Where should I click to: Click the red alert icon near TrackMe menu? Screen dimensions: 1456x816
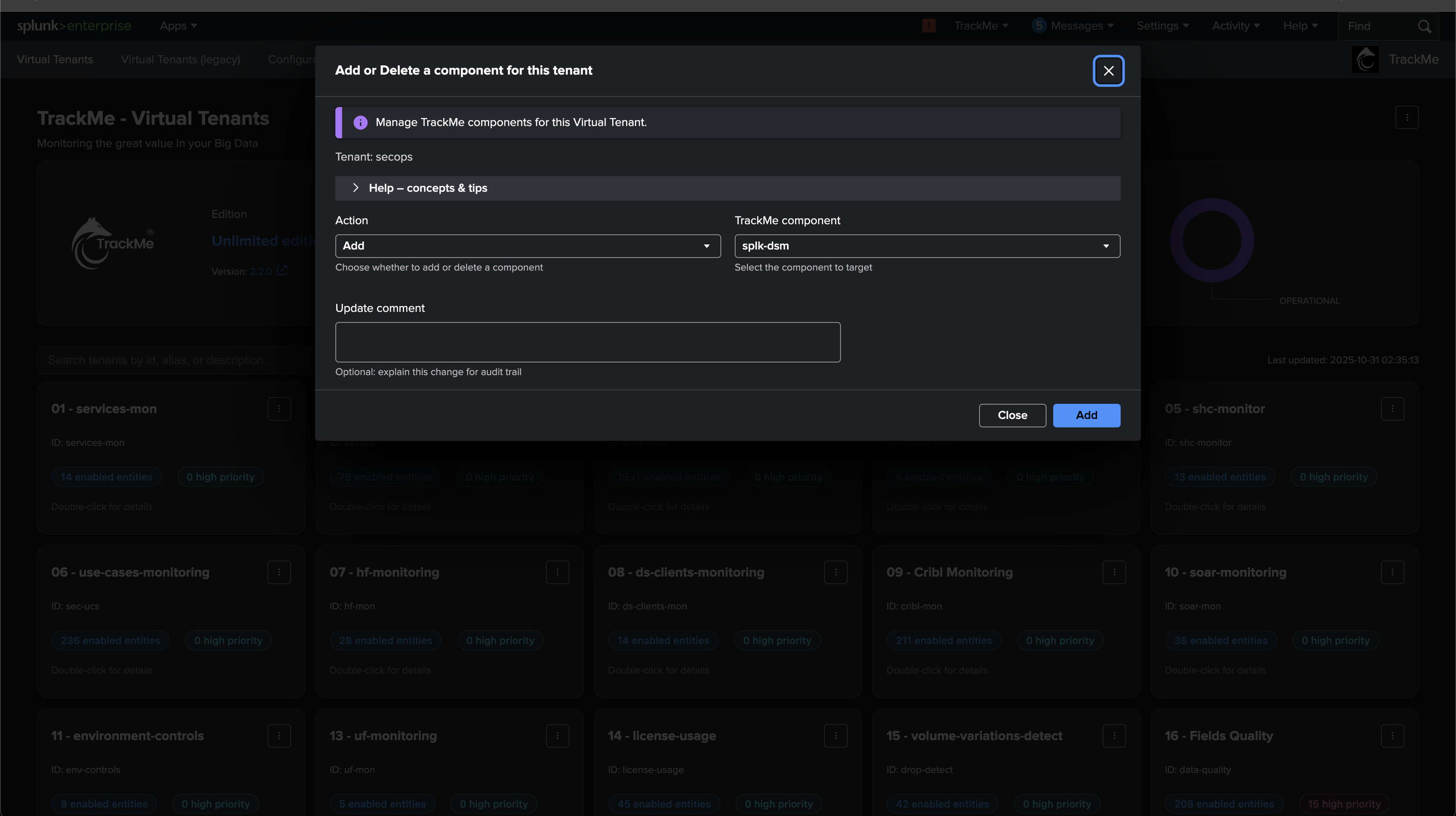pos(929,26)
